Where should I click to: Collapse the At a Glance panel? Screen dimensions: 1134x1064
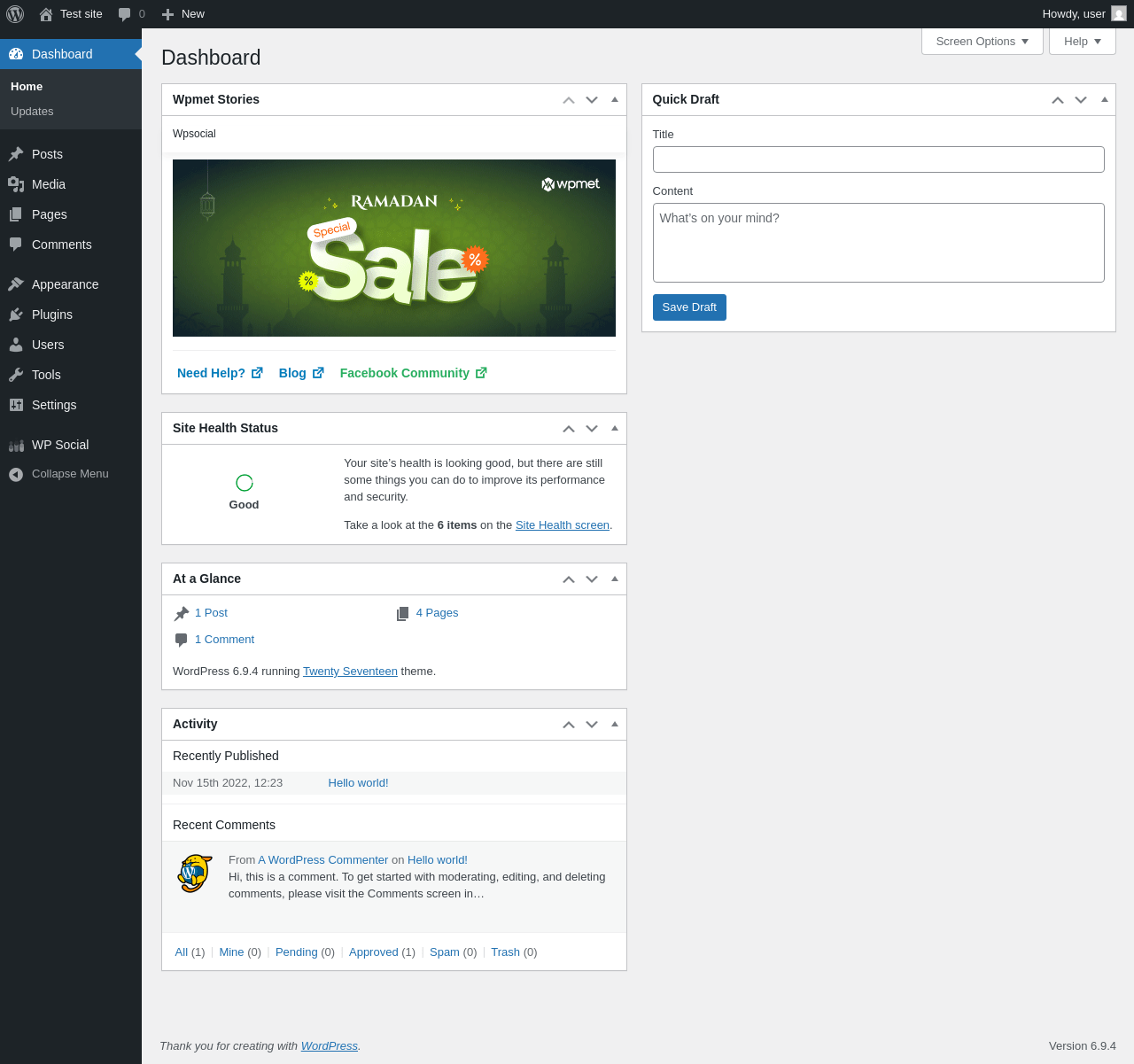tap(615, 579)
